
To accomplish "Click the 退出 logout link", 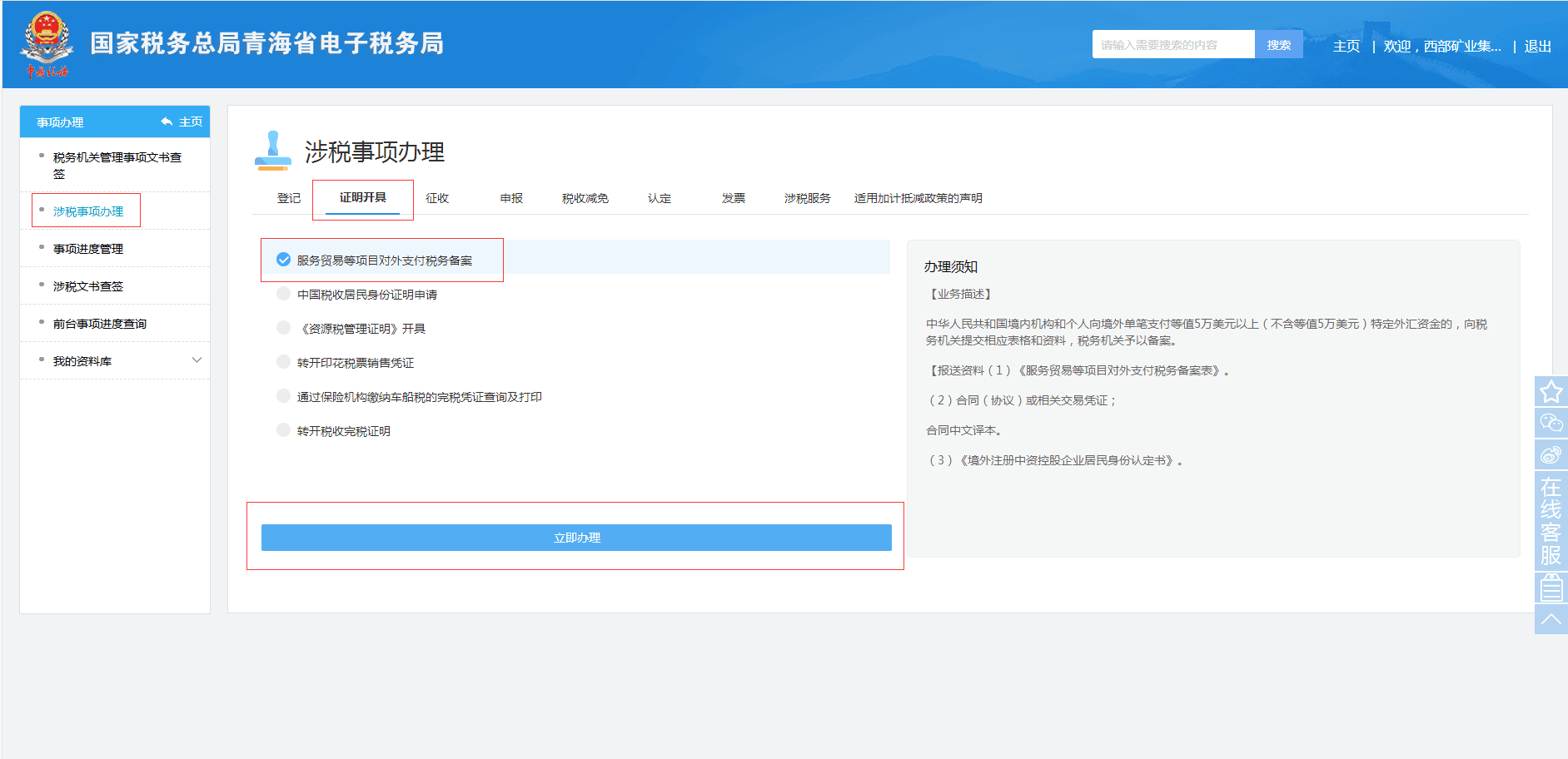I will tap(1537, 47).
